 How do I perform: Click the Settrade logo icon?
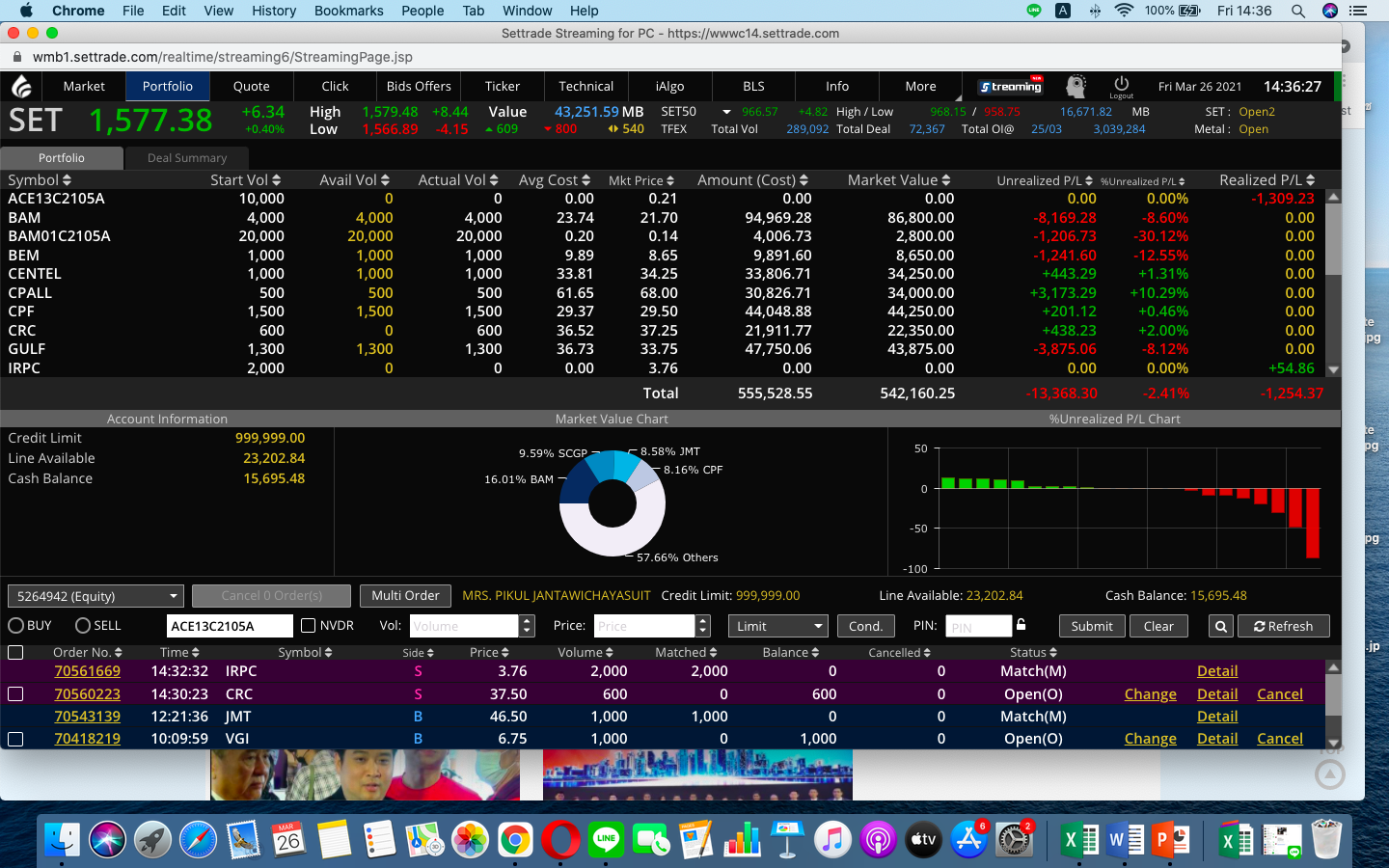(22, 87)
